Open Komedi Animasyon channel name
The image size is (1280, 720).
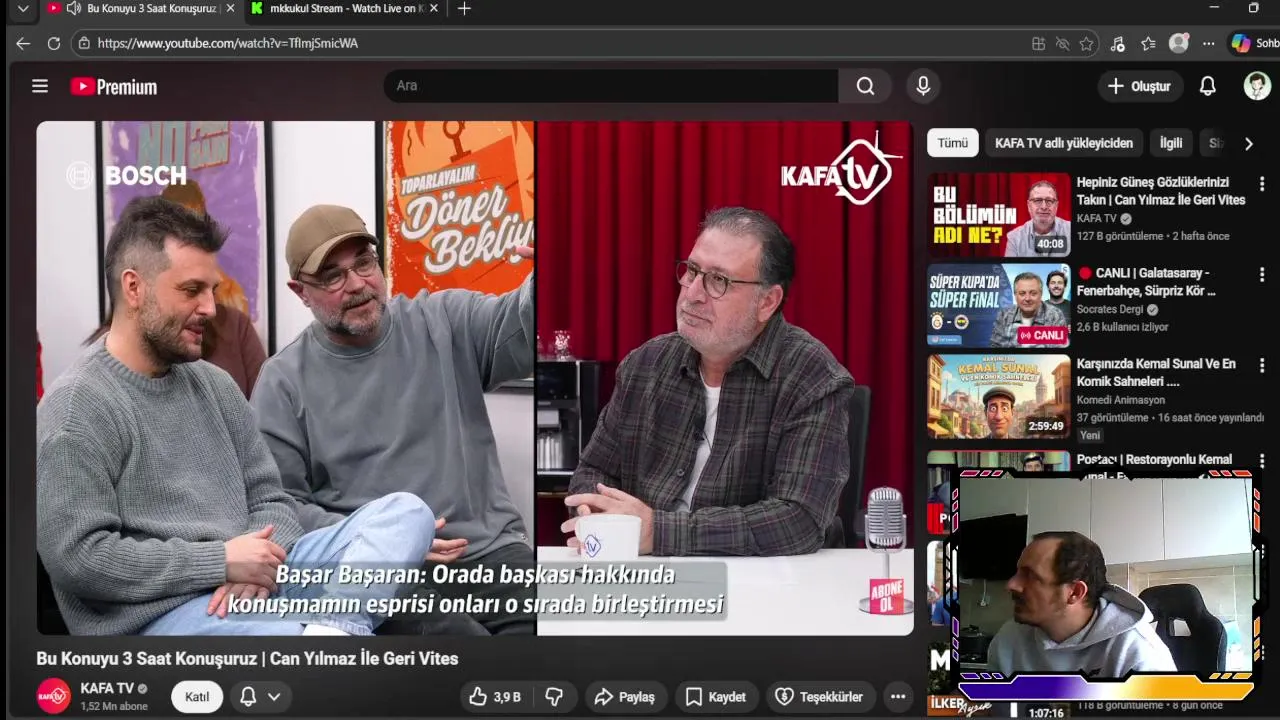pyautogui.click(x=1121, y=400)
